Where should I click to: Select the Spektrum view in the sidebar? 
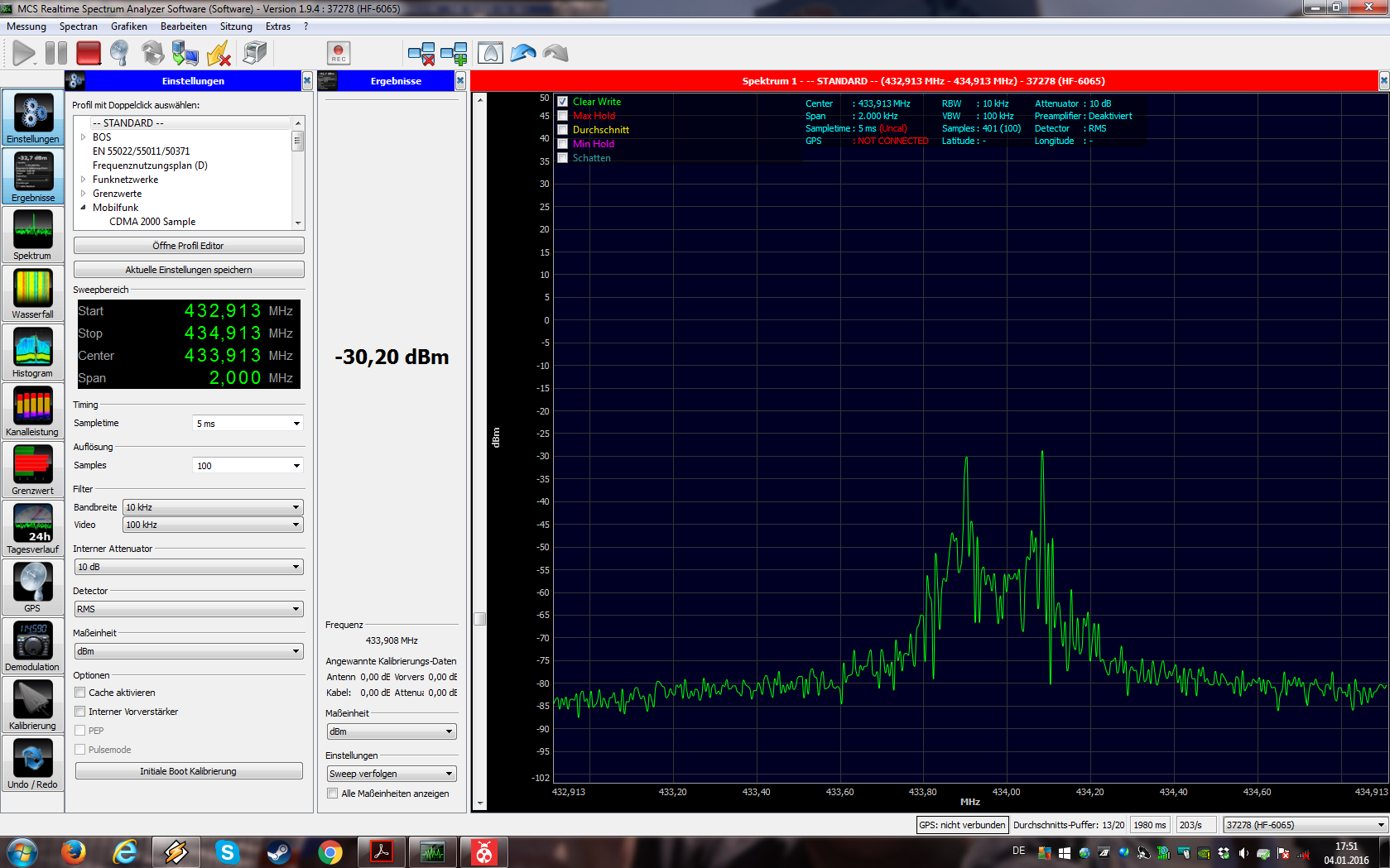[x=33, y=235]
